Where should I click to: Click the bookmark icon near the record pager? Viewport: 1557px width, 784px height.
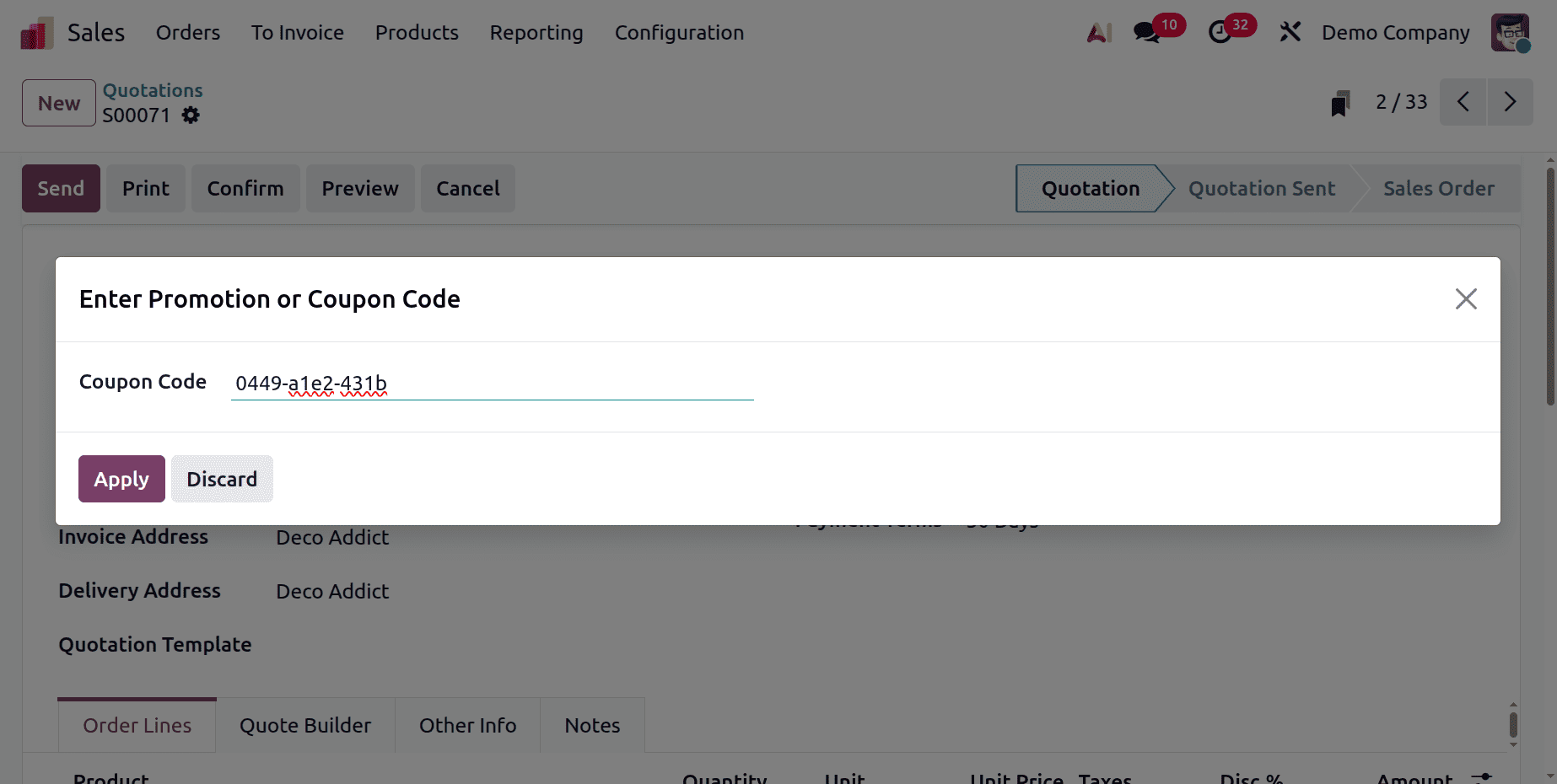point(1339,102)
